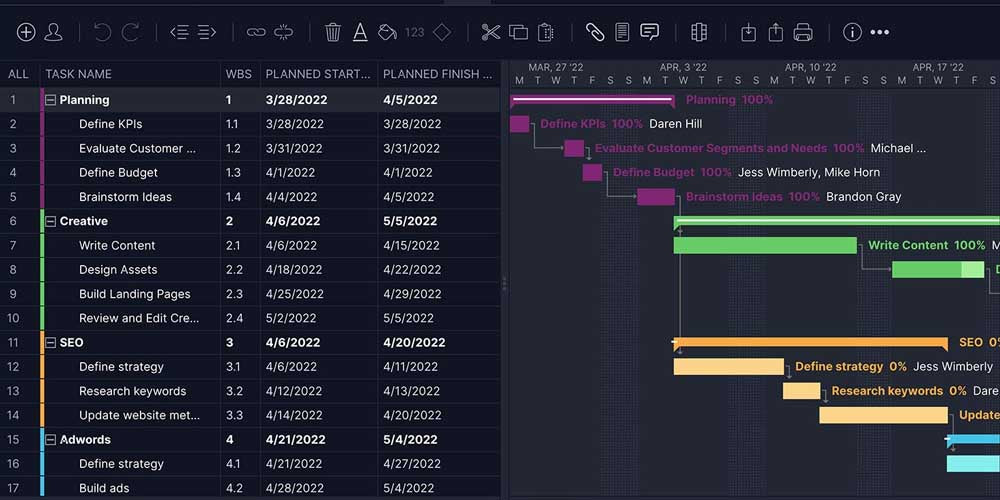Click the assign person icon
The height and width of the screenshot is (500, 1000).
(53, 33)
